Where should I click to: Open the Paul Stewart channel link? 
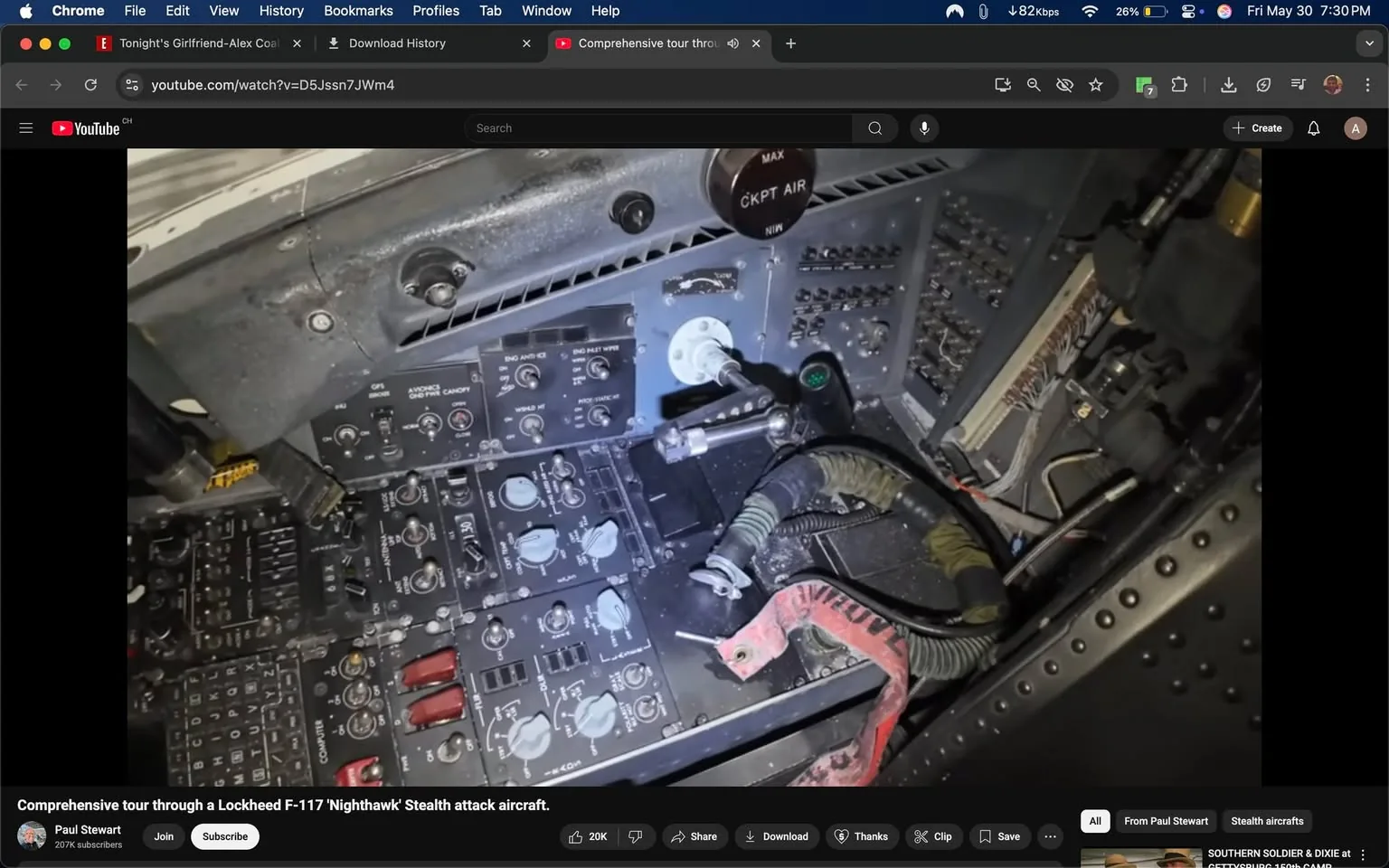(88, 829)
